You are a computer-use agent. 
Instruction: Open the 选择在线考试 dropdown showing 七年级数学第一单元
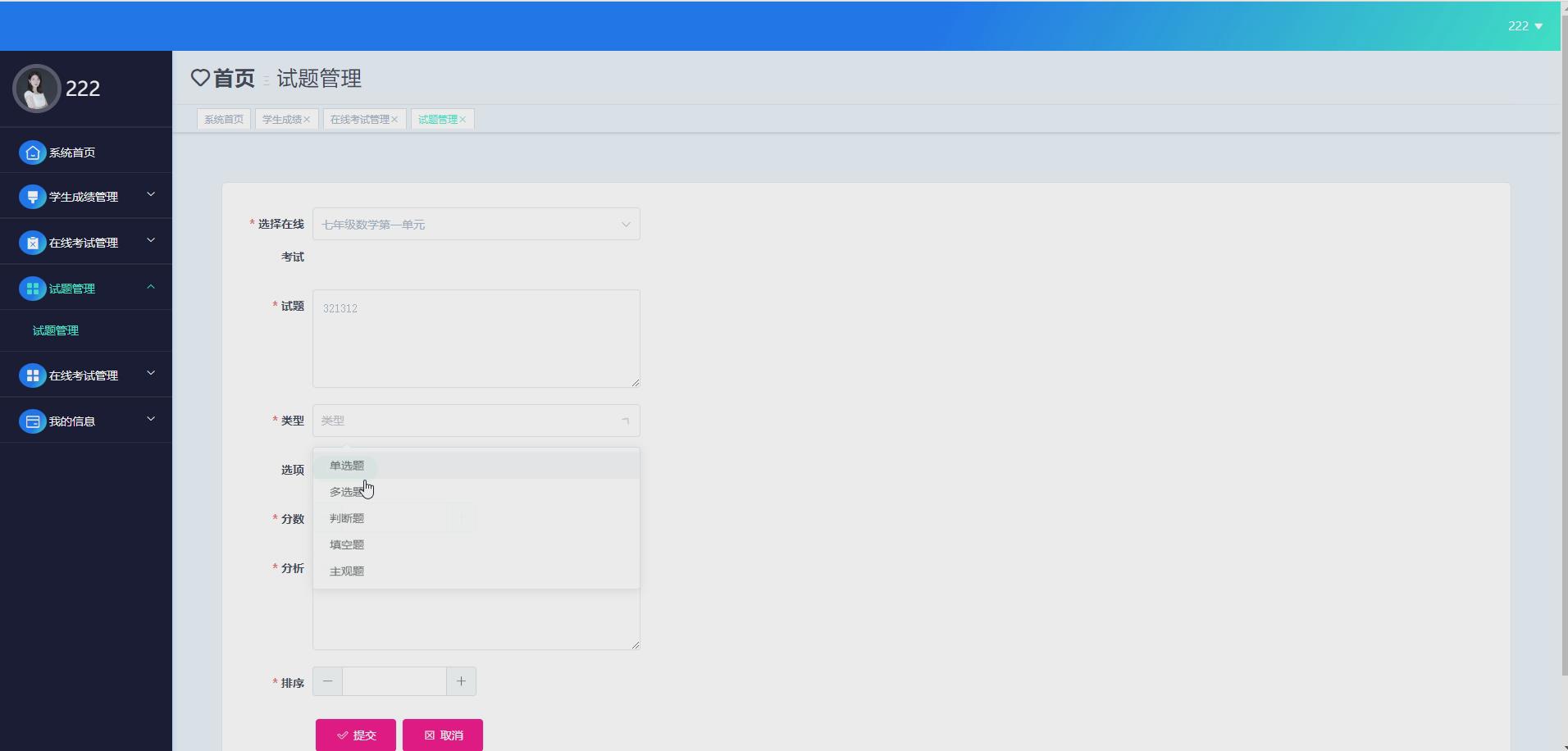(x=476, y=223)
